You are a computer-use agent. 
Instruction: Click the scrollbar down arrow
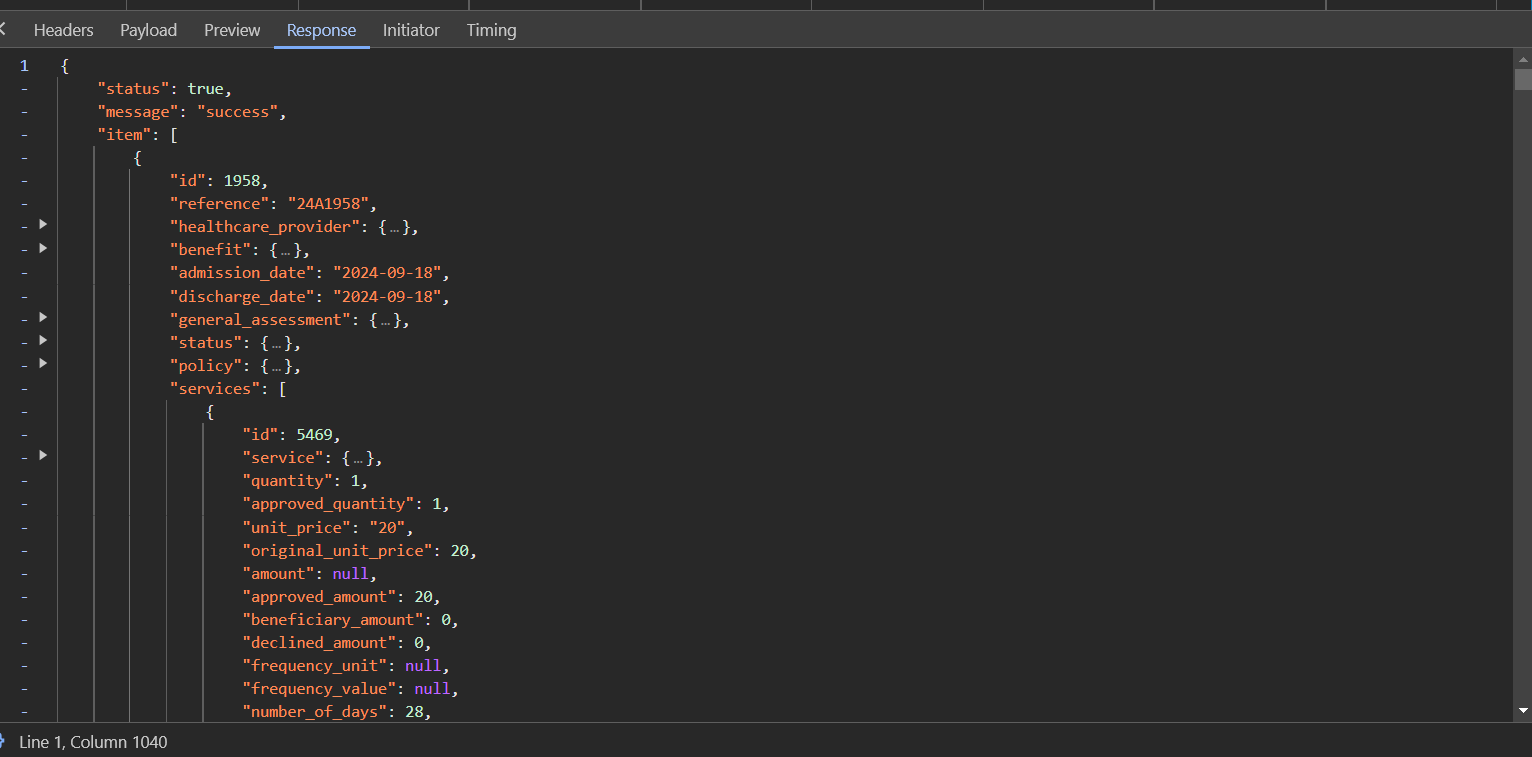pyautogui.click(x=1522, y=711)
